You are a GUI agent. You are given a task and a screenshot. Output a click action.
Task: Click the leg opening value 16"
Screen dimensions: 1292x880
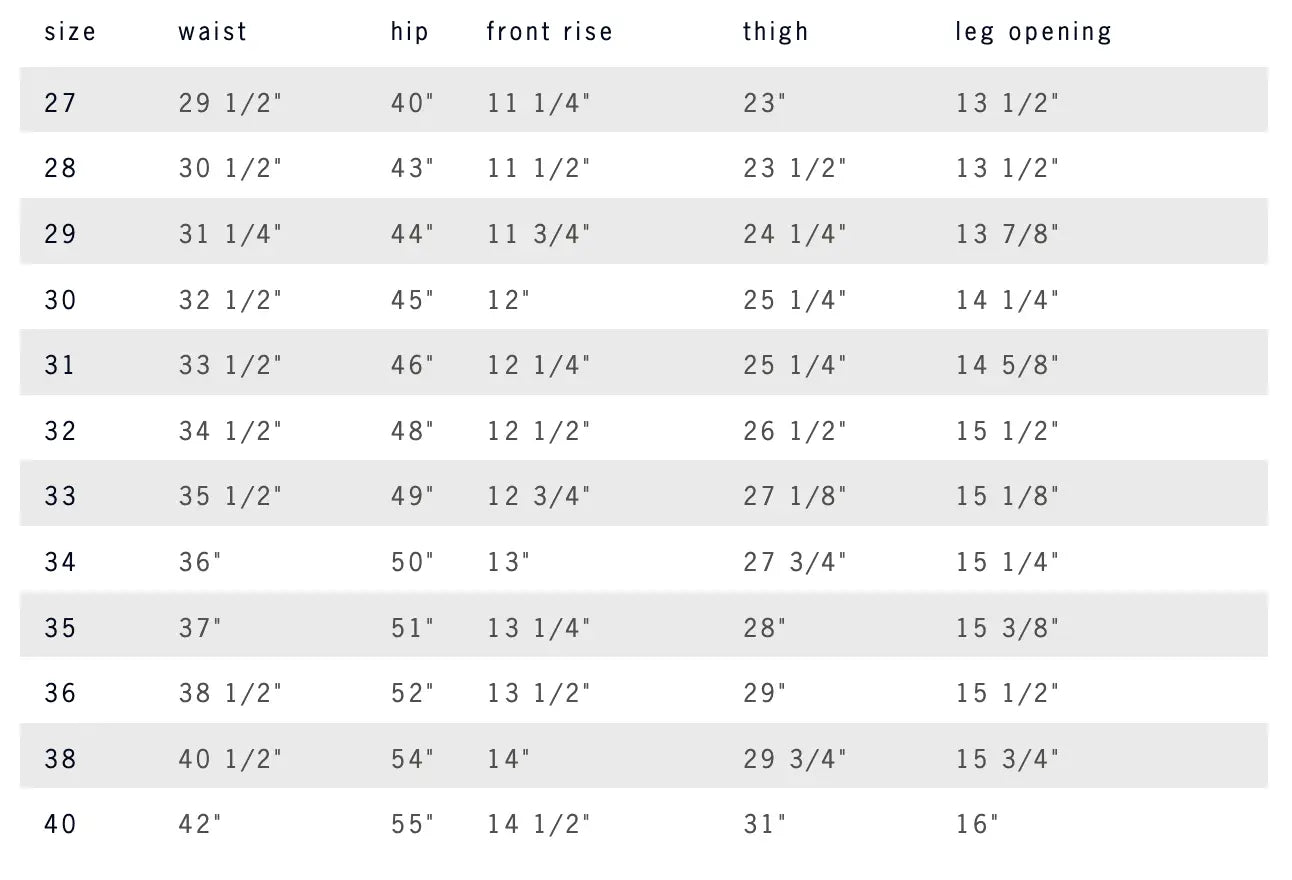[977, 824]
